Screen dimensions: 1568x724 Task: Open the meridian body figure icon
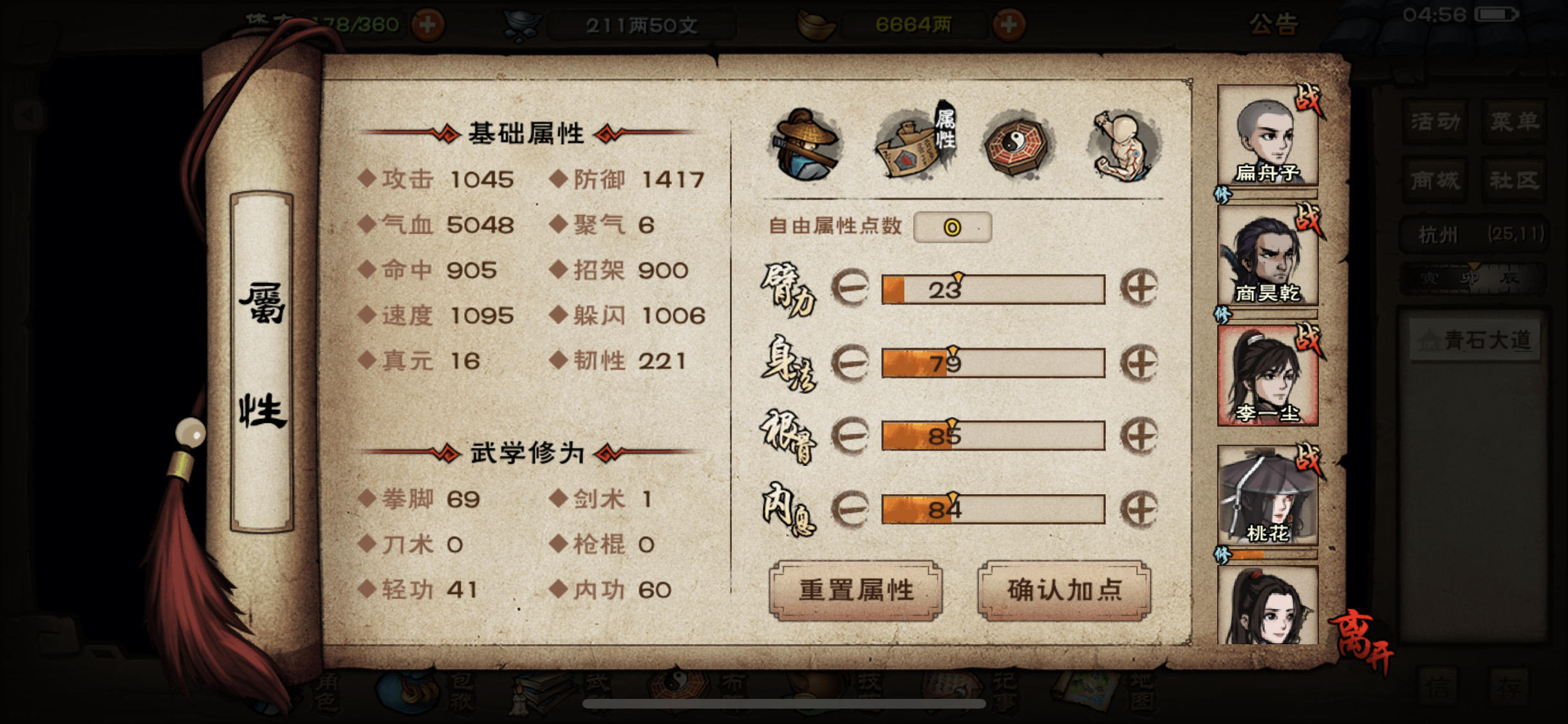1125,144
